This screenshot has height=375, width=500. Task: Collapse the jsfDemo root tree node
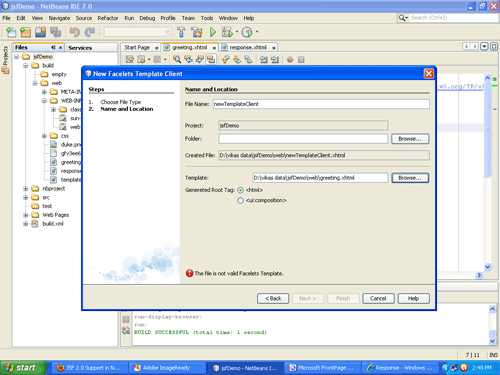pos(16,57)
